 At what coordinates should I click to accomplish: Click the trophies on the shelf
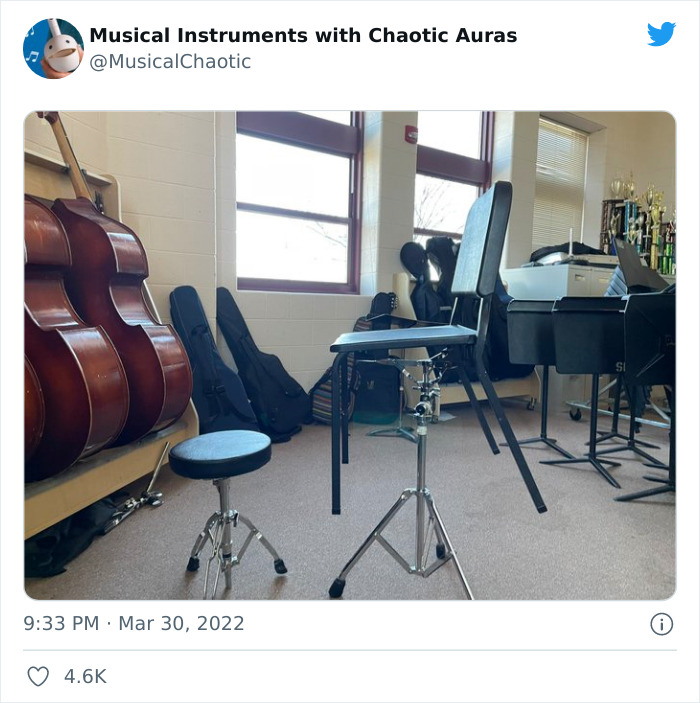click(639, 223)
